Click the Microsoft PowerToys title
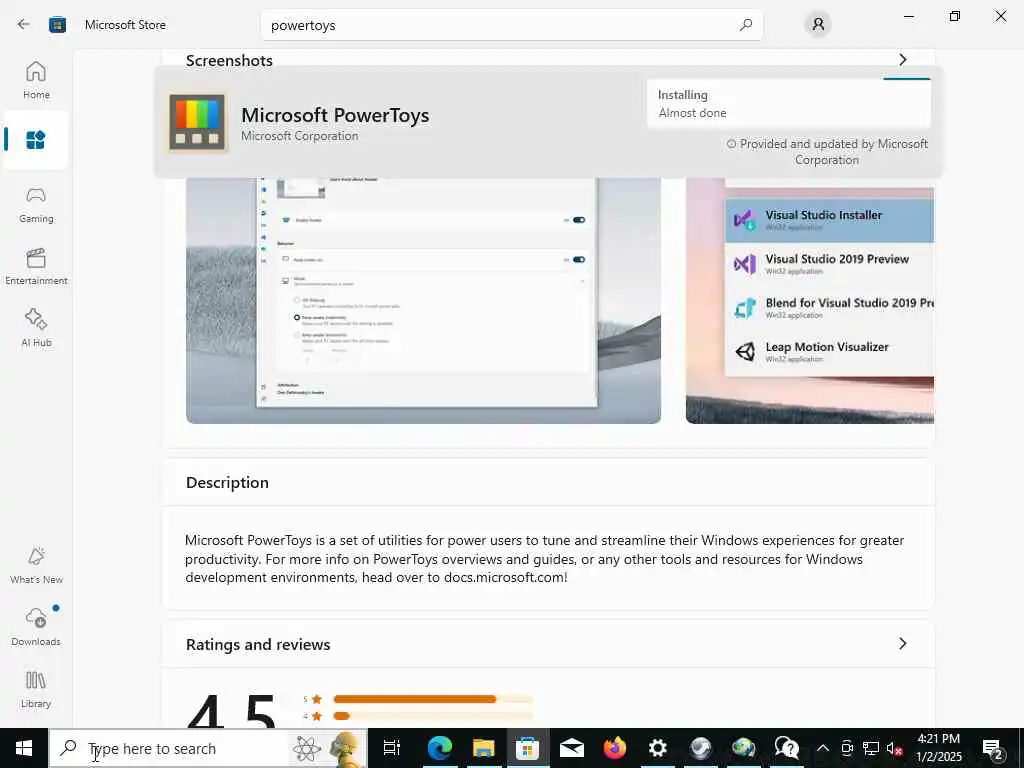 pyautogui.click(x=335, y=115)
